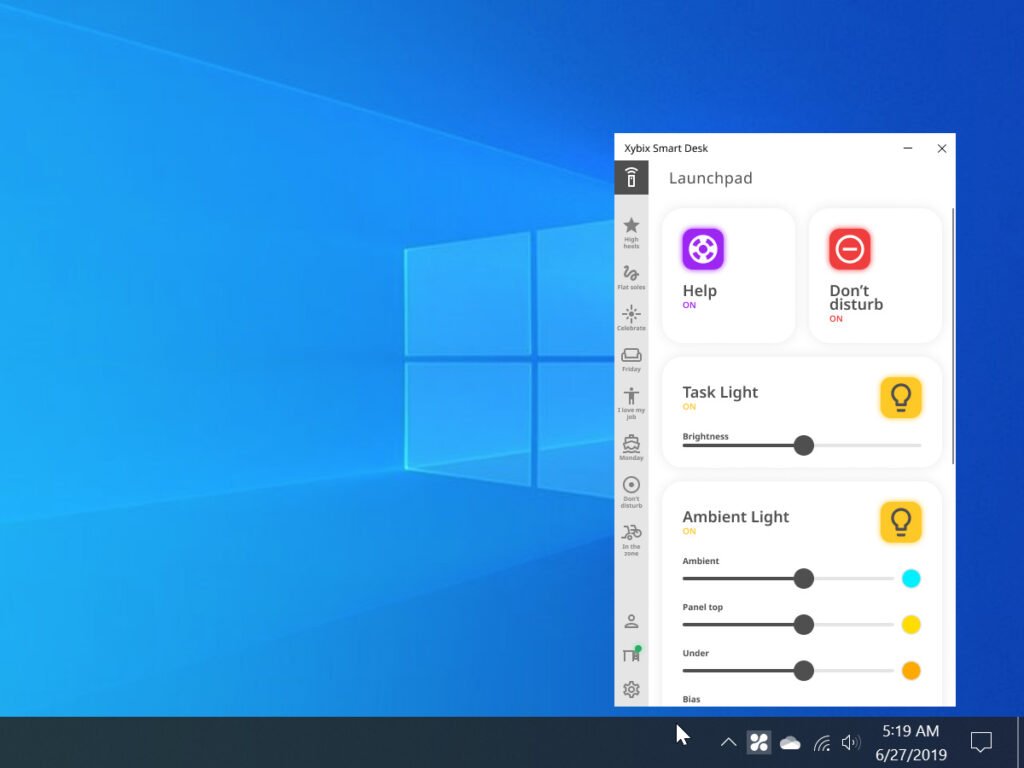This screenshot has width=1024, height=768.
Task: Open the user profile icon in sidebar
Action: (631, 620)
